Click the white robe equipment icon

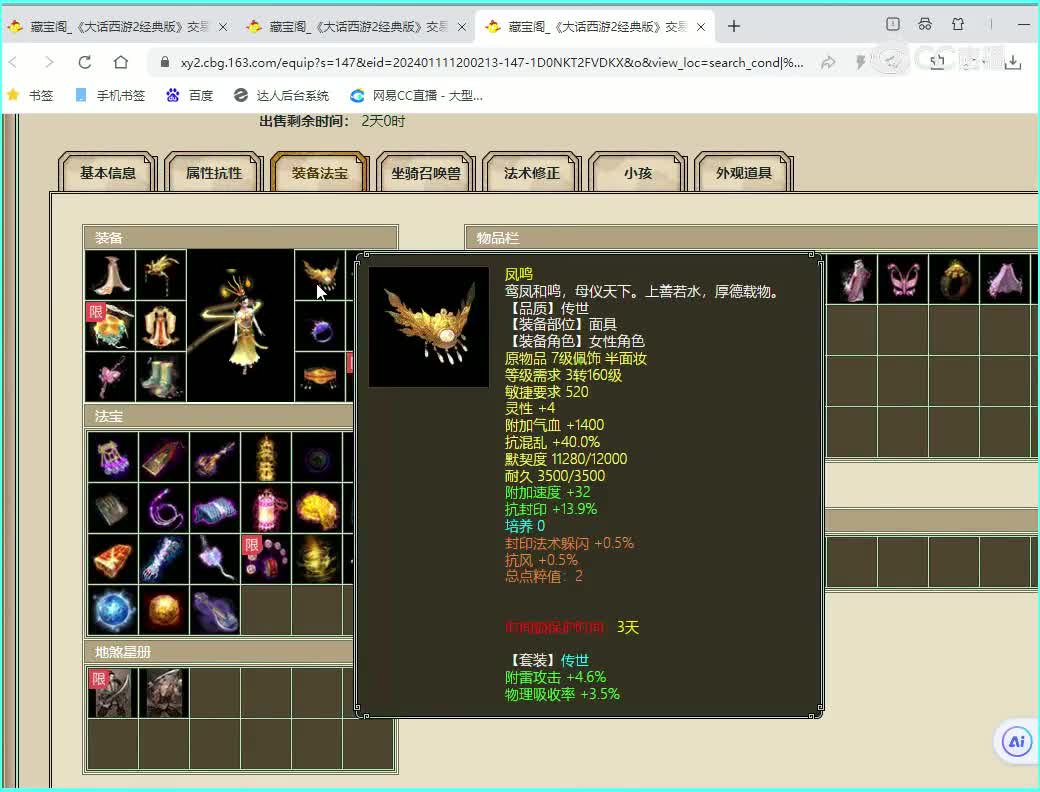click(110, 275)
